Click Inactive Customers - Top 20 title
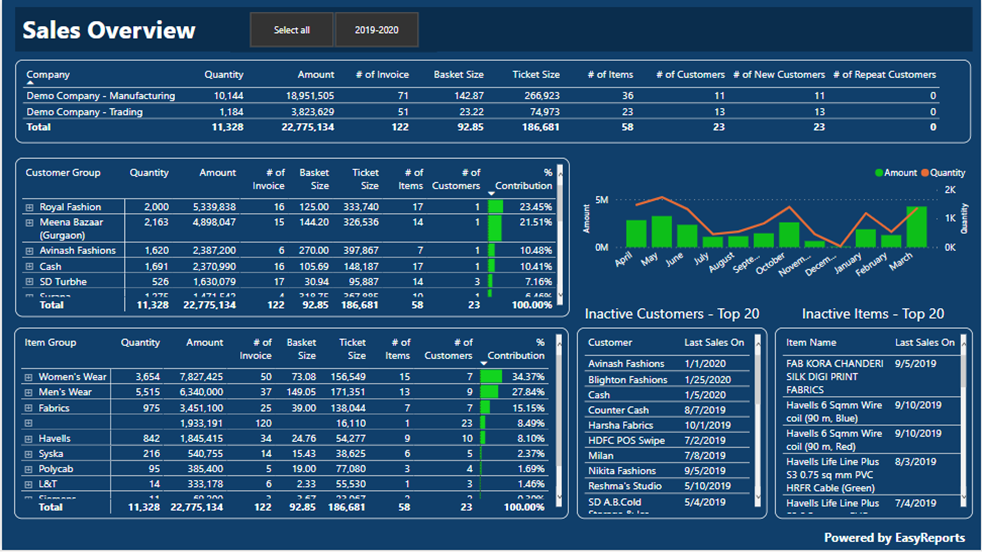 tap(672, 314)
